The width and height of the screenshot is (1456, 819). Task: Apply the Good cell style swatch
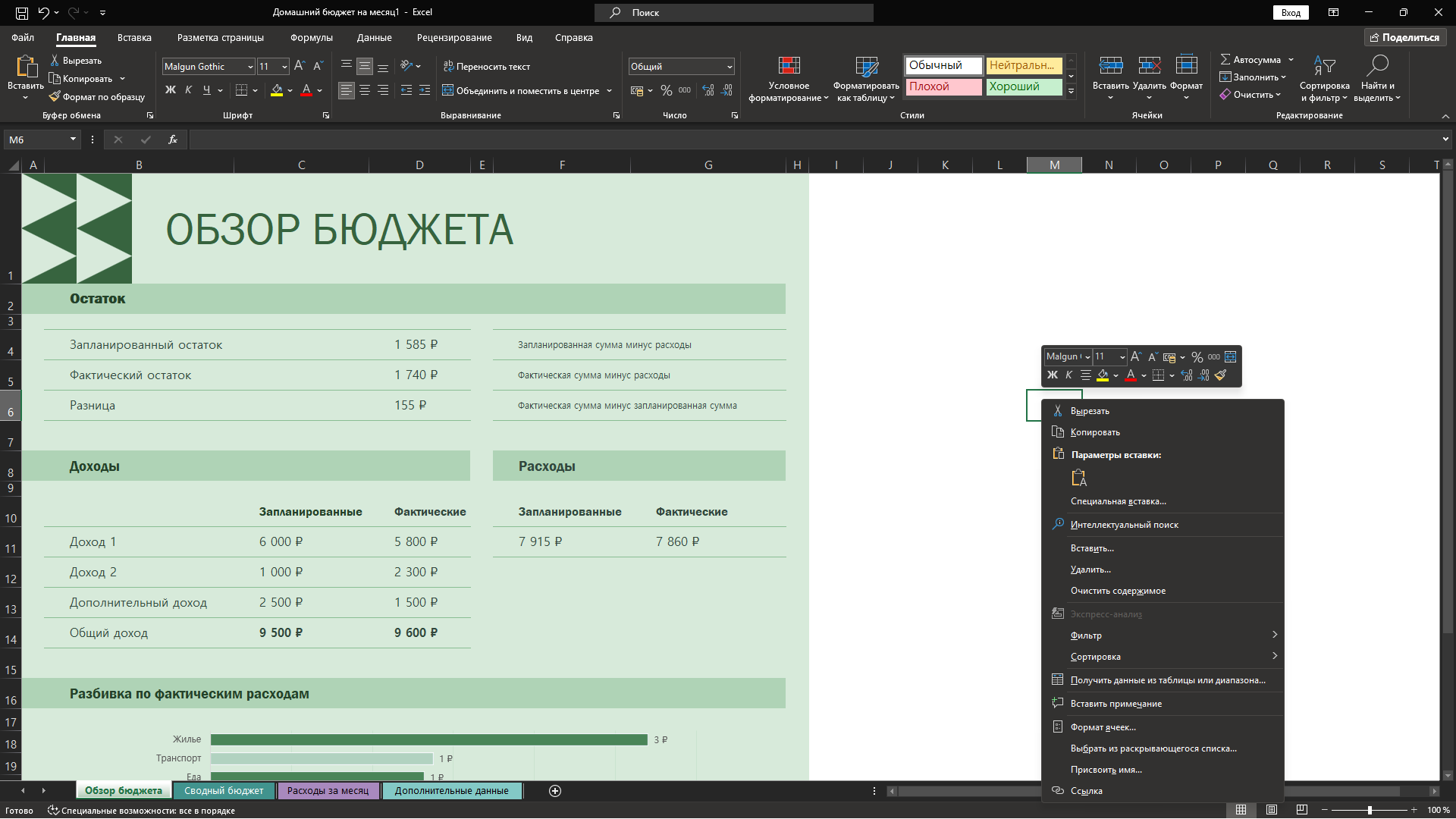(1024, 86)
